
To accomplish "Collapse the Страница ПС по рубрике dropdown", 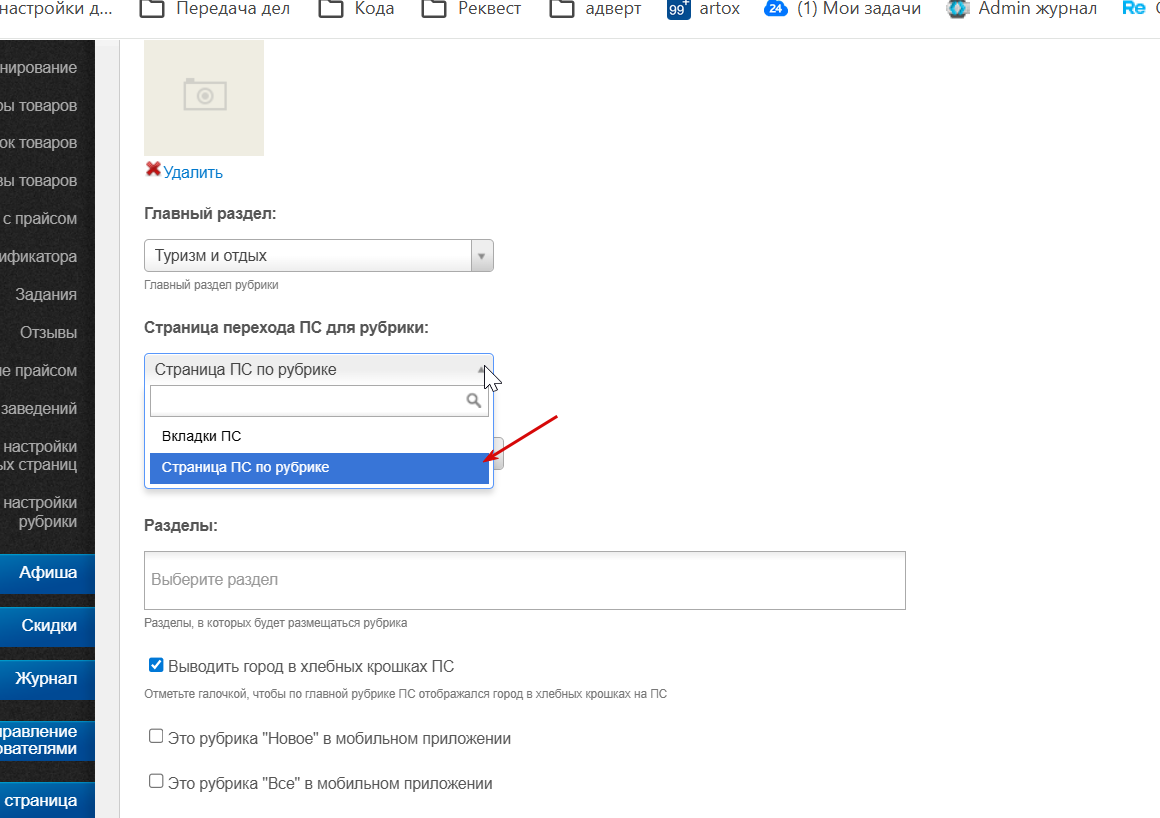I will pos(319,369).
